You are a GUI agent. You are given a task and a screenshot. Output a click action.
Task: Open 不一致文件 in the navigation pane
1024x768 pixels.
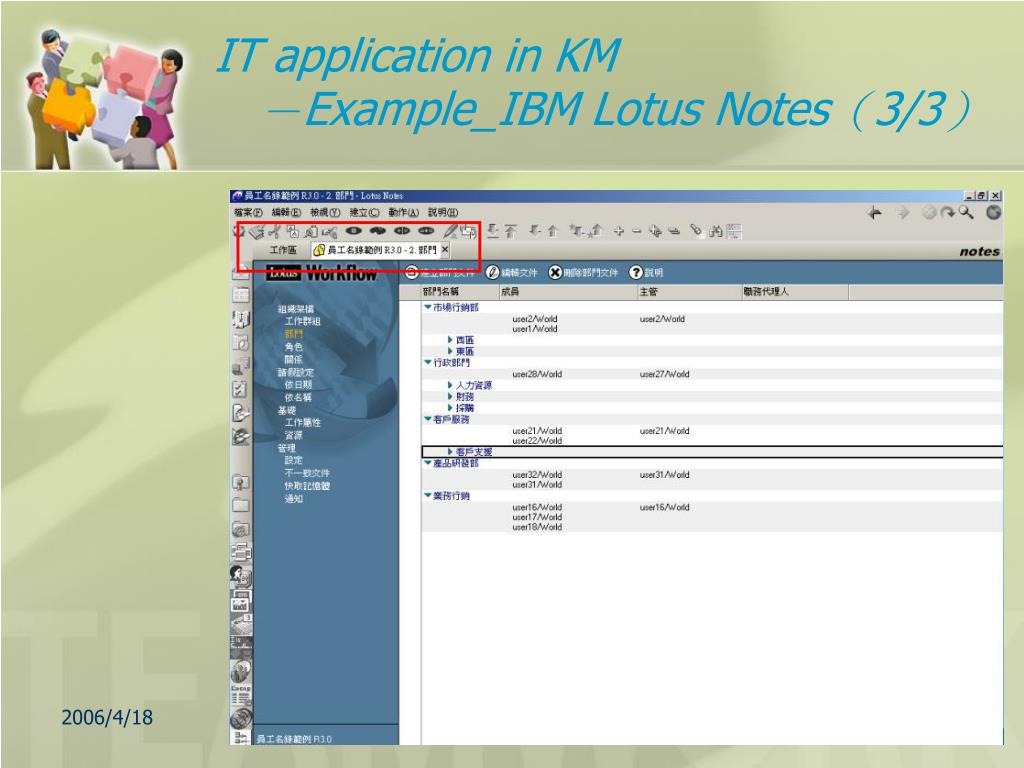(307, 473)
